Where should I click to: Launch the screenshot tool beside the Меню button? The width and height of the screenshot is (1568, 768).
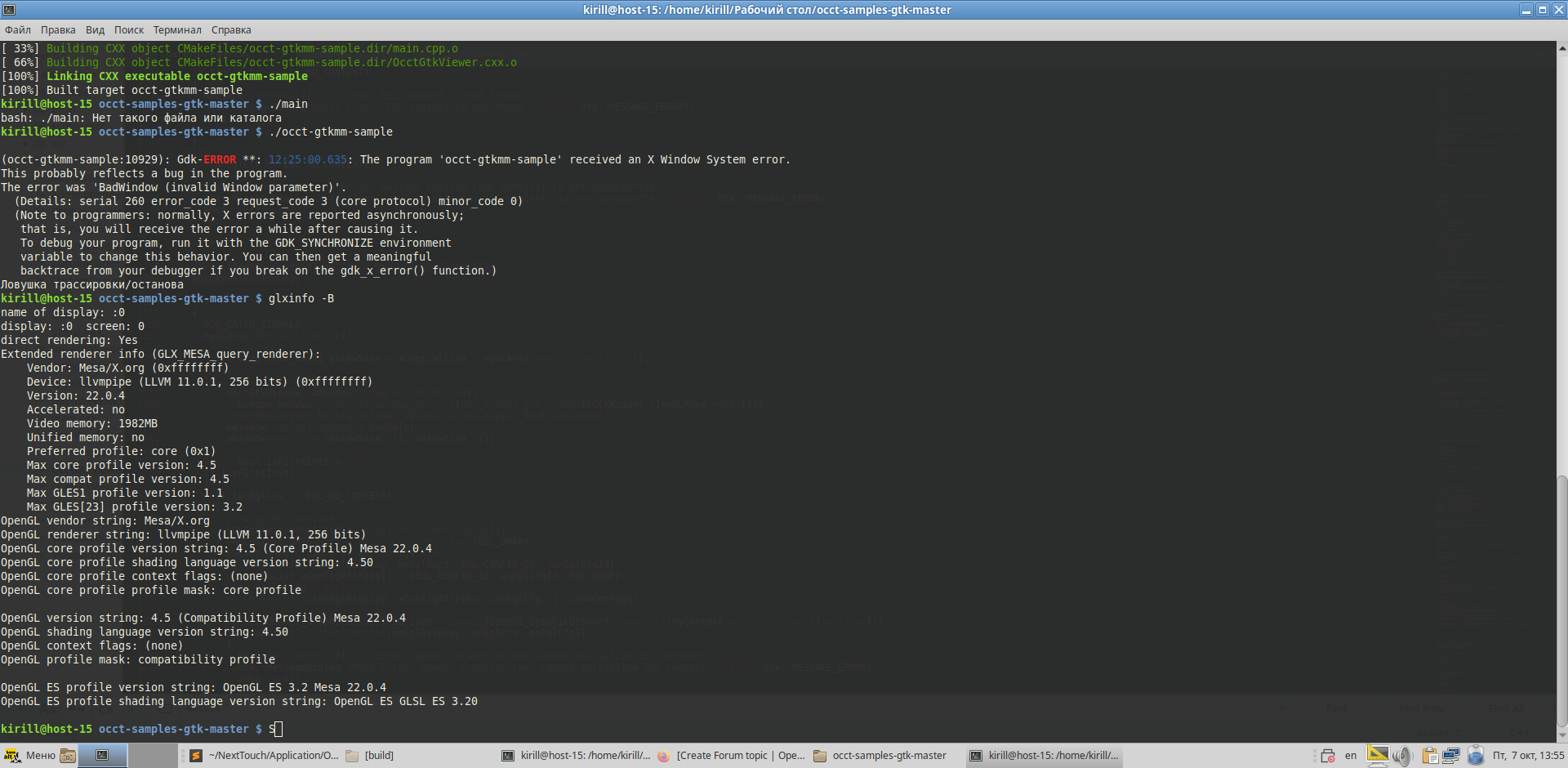pyautogui.click(x=68, y=756)
